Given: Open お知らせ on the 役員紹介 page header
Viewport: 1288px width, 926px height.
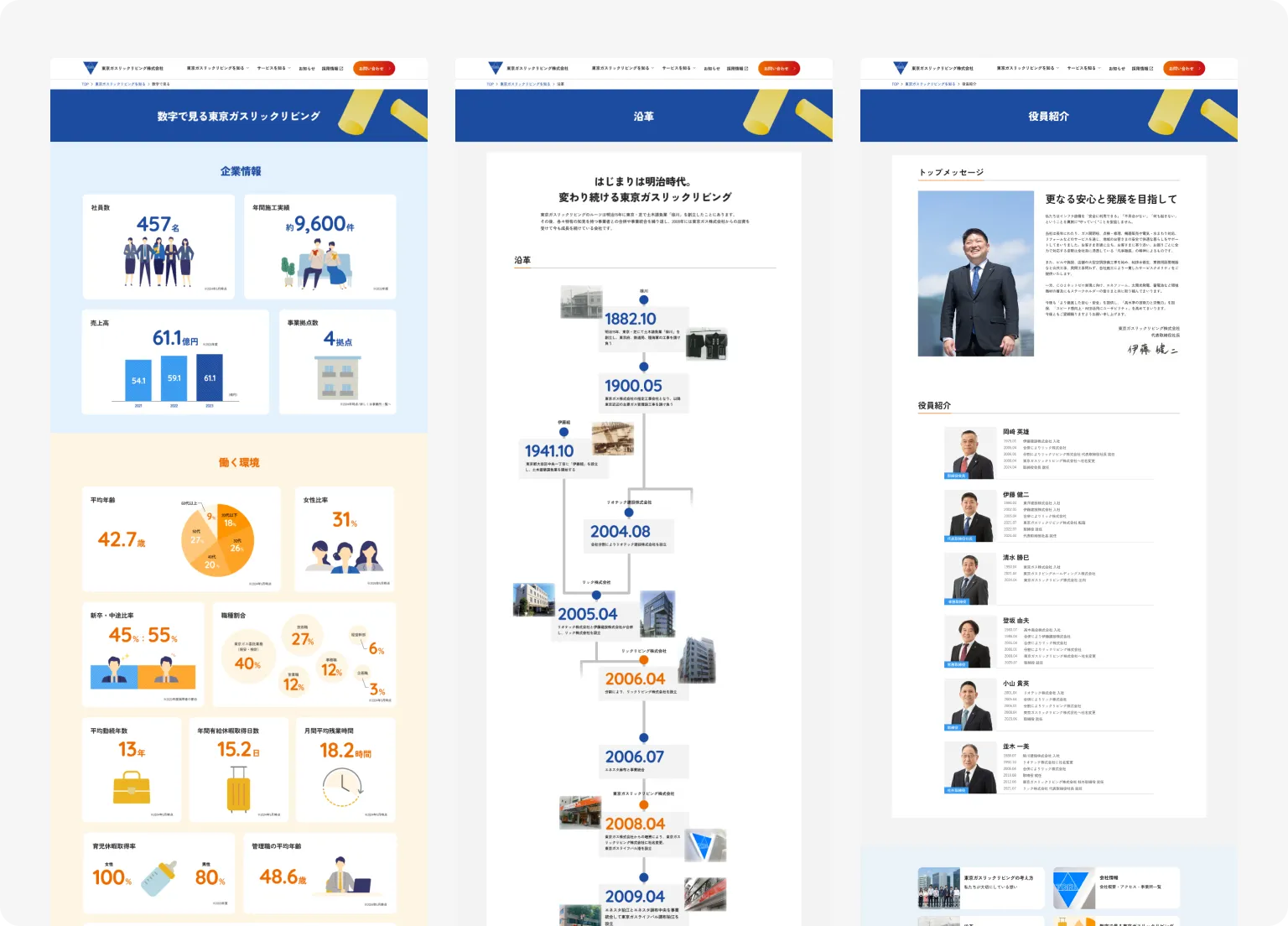Looking at the screenshot, I should coord(1117,69).
